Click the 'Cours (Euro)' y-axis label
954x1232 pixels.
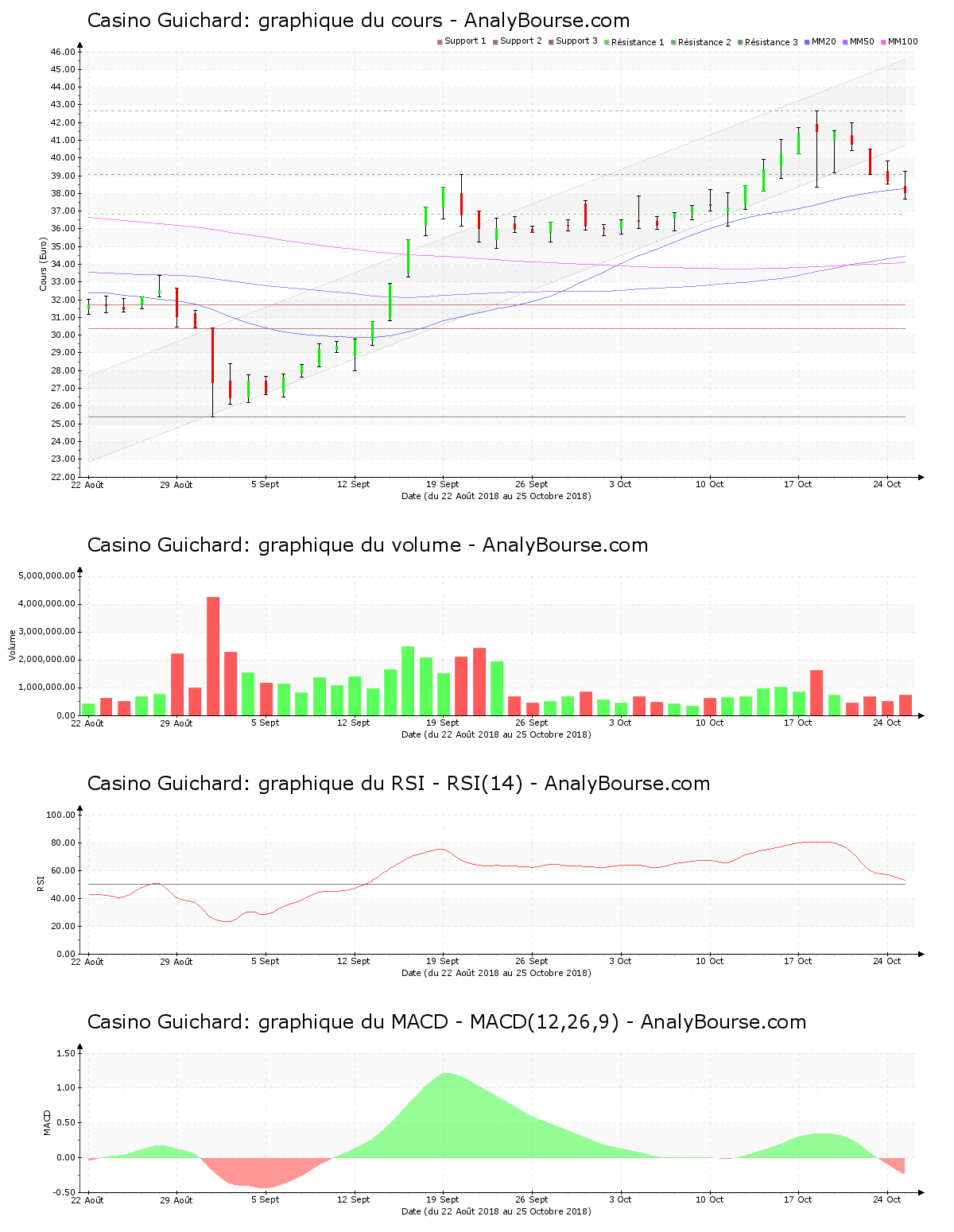point(44,264)
